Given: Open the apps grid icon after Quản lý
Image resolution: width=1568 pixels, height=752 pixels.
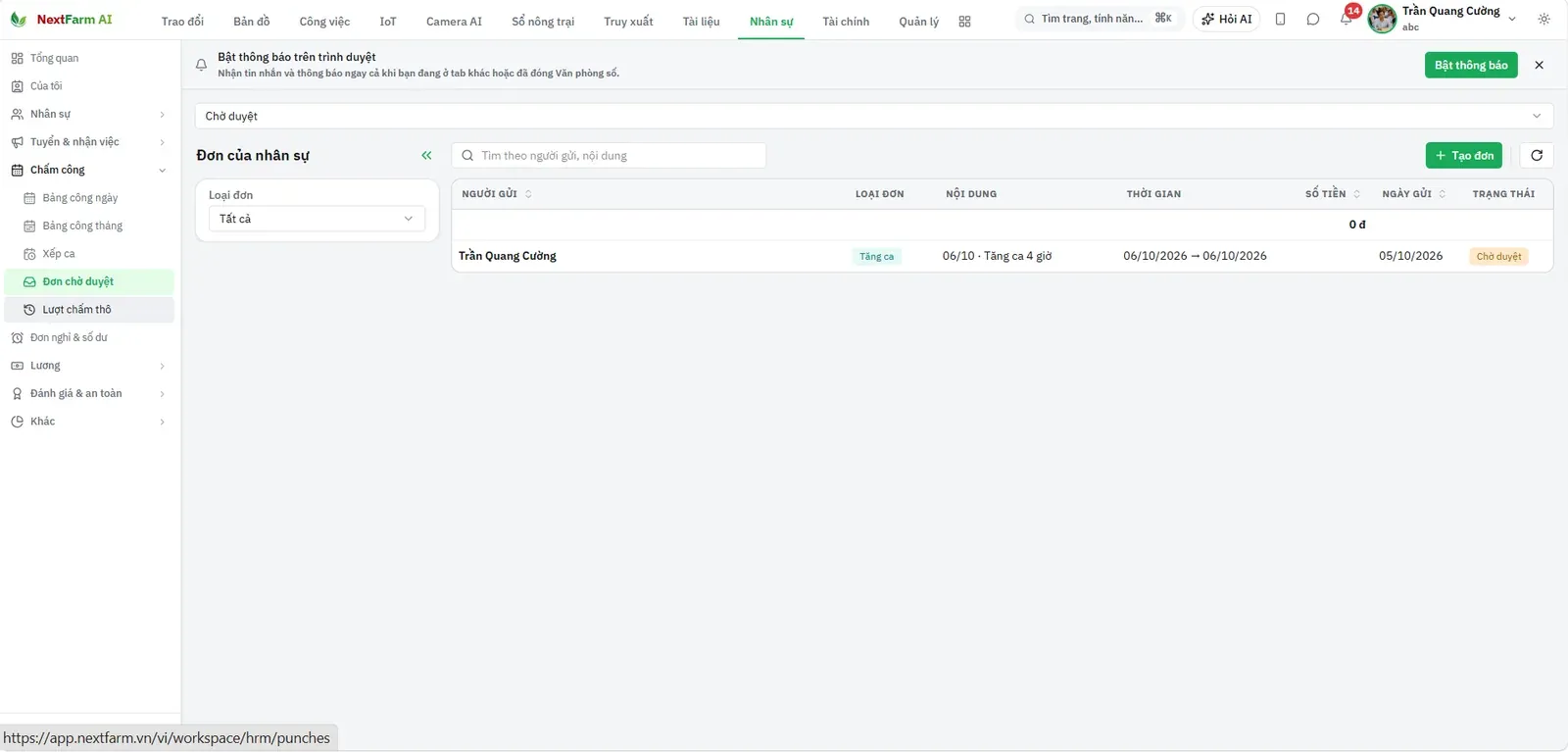Looking at the screenshot, I should (x=964, y=22).
